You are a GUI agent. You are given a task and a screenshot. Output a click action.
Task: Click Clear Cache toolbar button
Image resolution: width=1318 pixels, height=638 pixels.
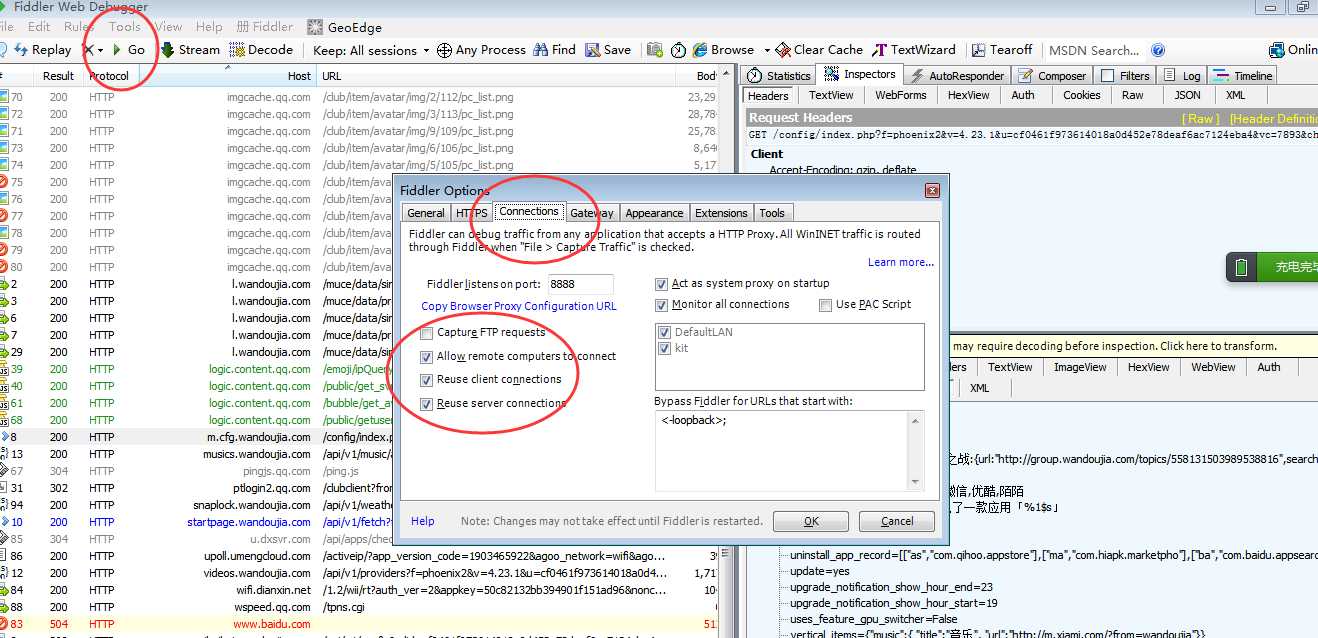(x=820, y=50)
